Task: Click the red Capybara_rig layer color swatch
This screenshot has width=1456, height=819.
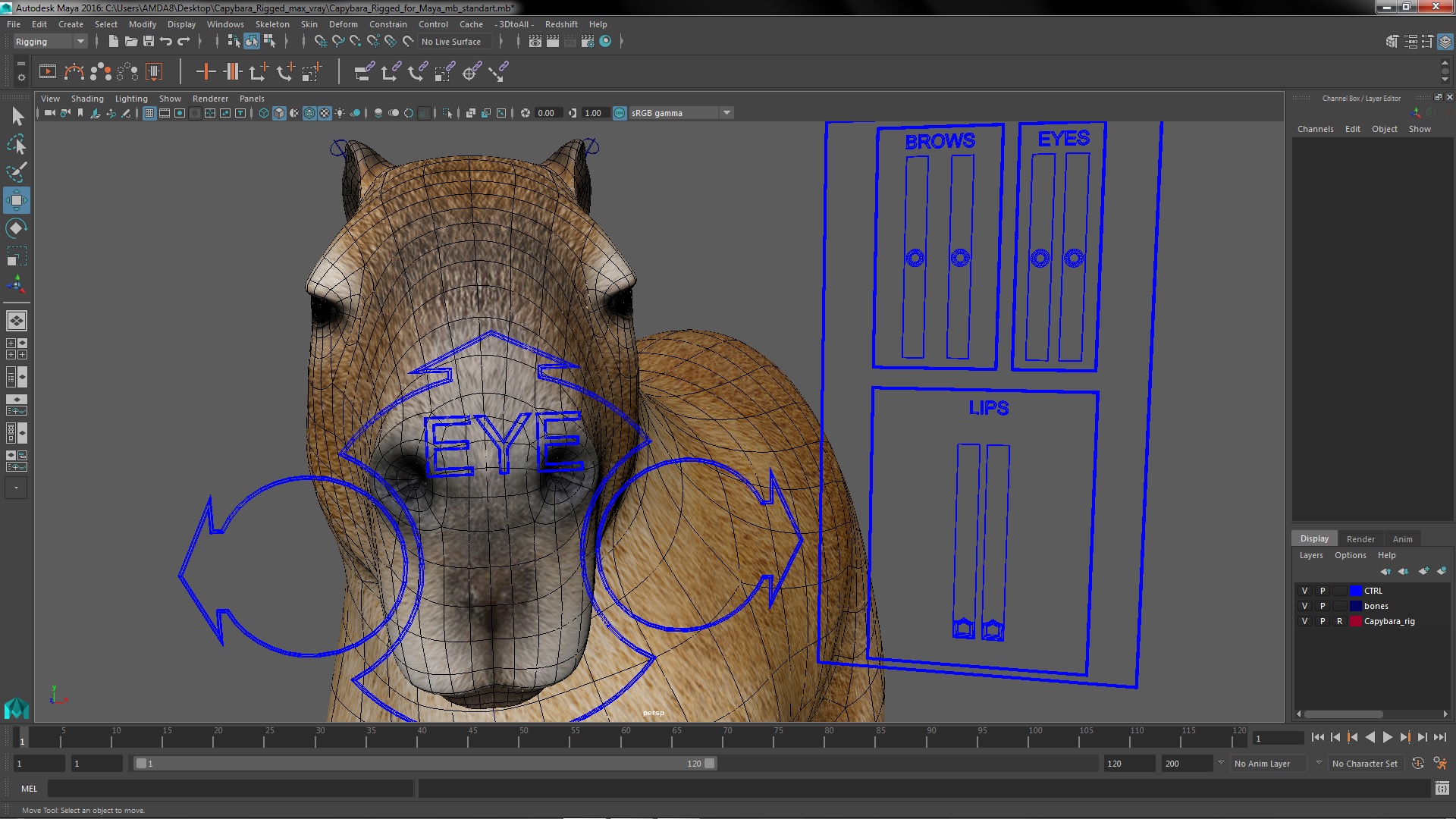Action: [x=1355, y=621]
